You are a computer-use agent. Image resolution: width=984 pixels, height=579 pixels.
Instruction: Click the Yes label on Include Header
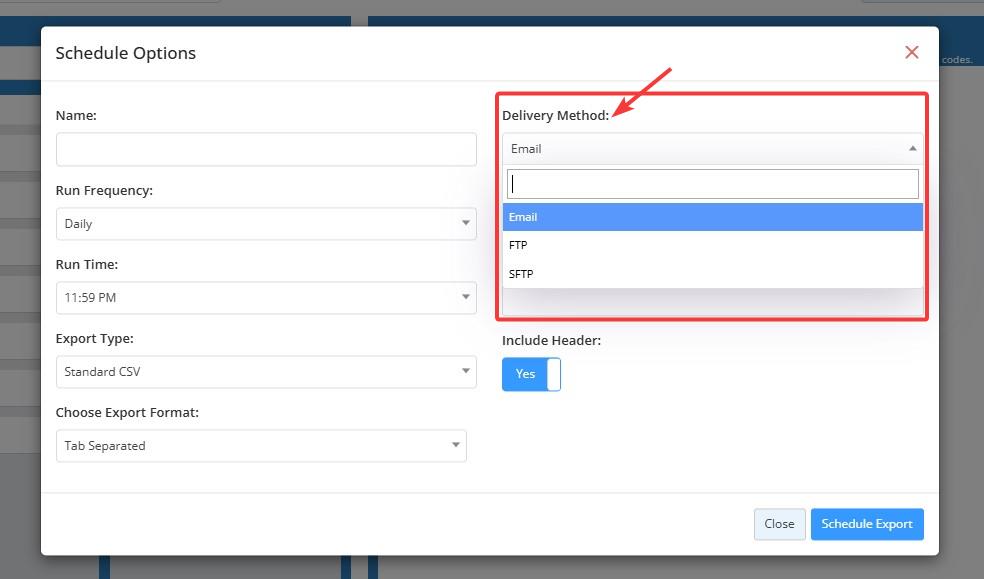tap(525, 374)
